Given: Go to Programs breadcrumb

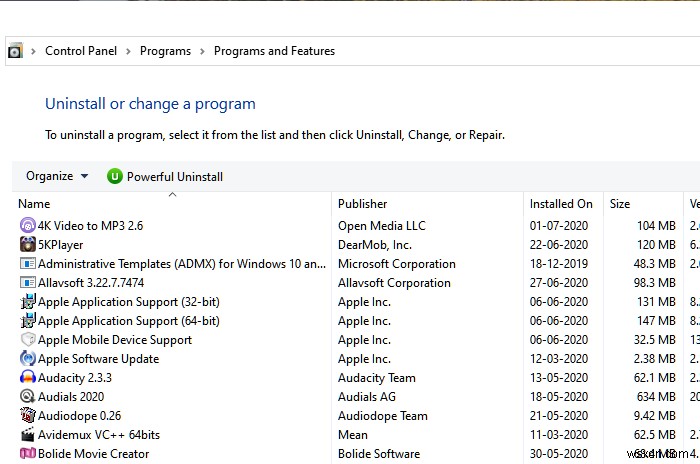Looking at the screenshot, I should [165, 51].
